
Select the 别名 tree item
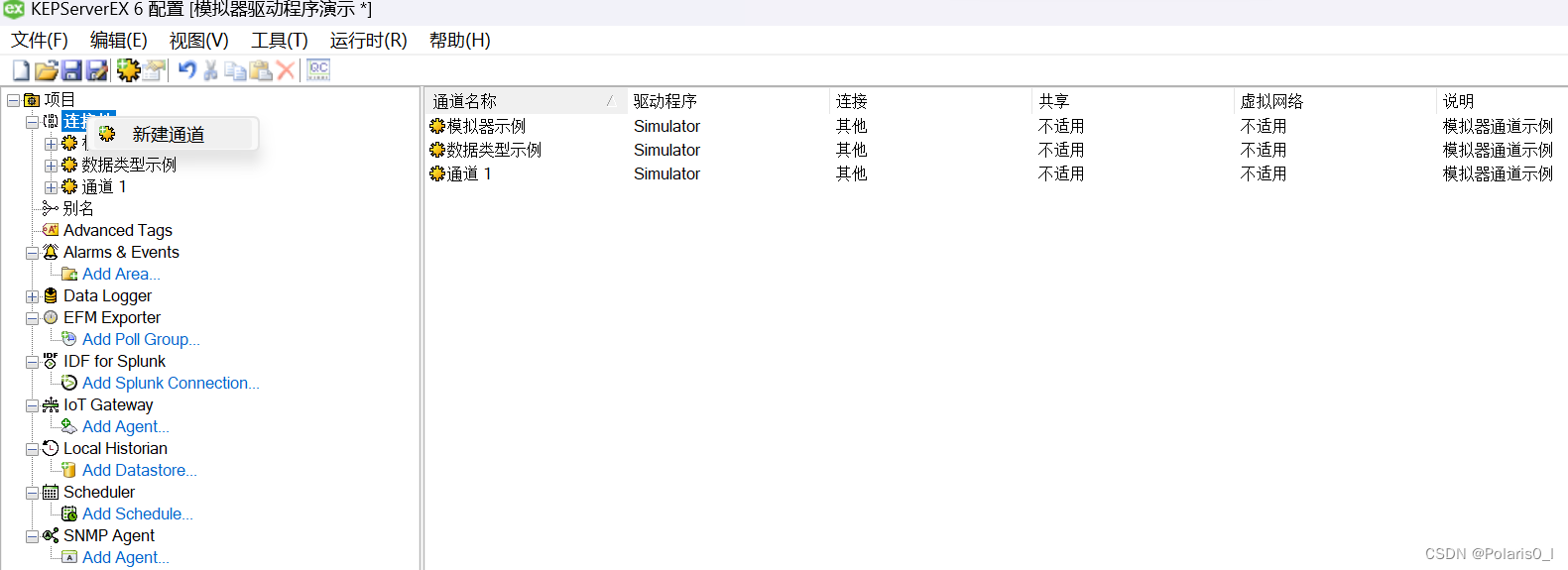pos(78,208)
